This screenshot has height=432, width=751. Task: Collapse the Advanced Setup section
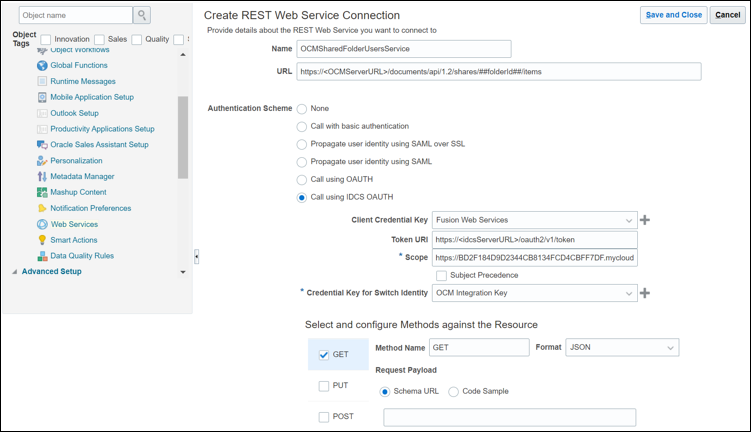(x=14, y=272)
